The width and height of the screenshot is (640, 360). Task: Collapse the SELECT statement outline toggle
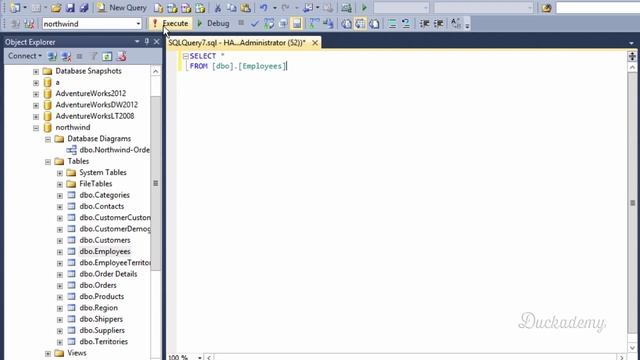[186, 56]
